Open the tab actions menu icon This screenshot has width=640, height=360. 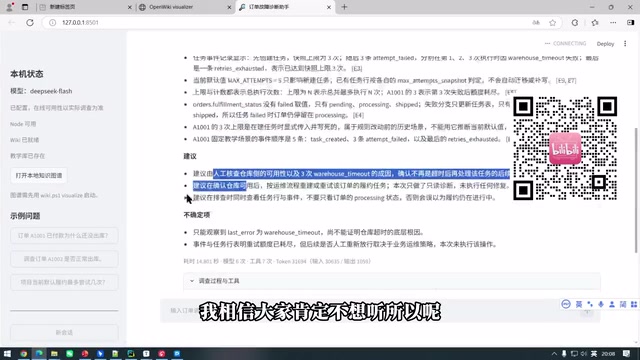click(x=25, y=7)
